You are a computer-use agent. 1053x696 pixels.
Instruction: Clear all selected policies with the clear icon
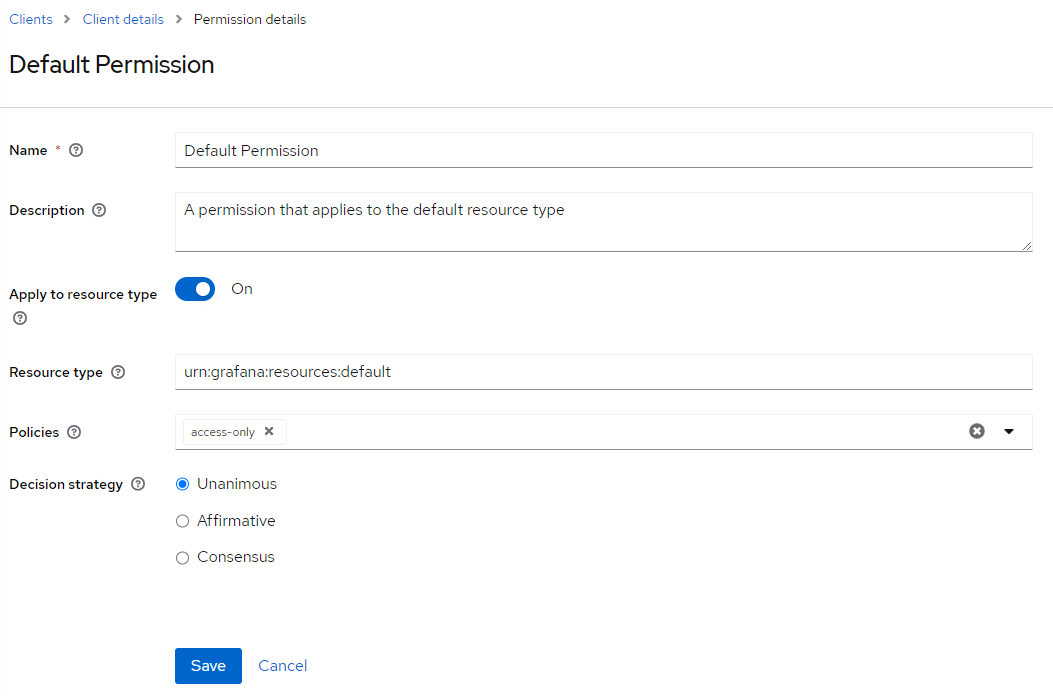pos(977,431)
